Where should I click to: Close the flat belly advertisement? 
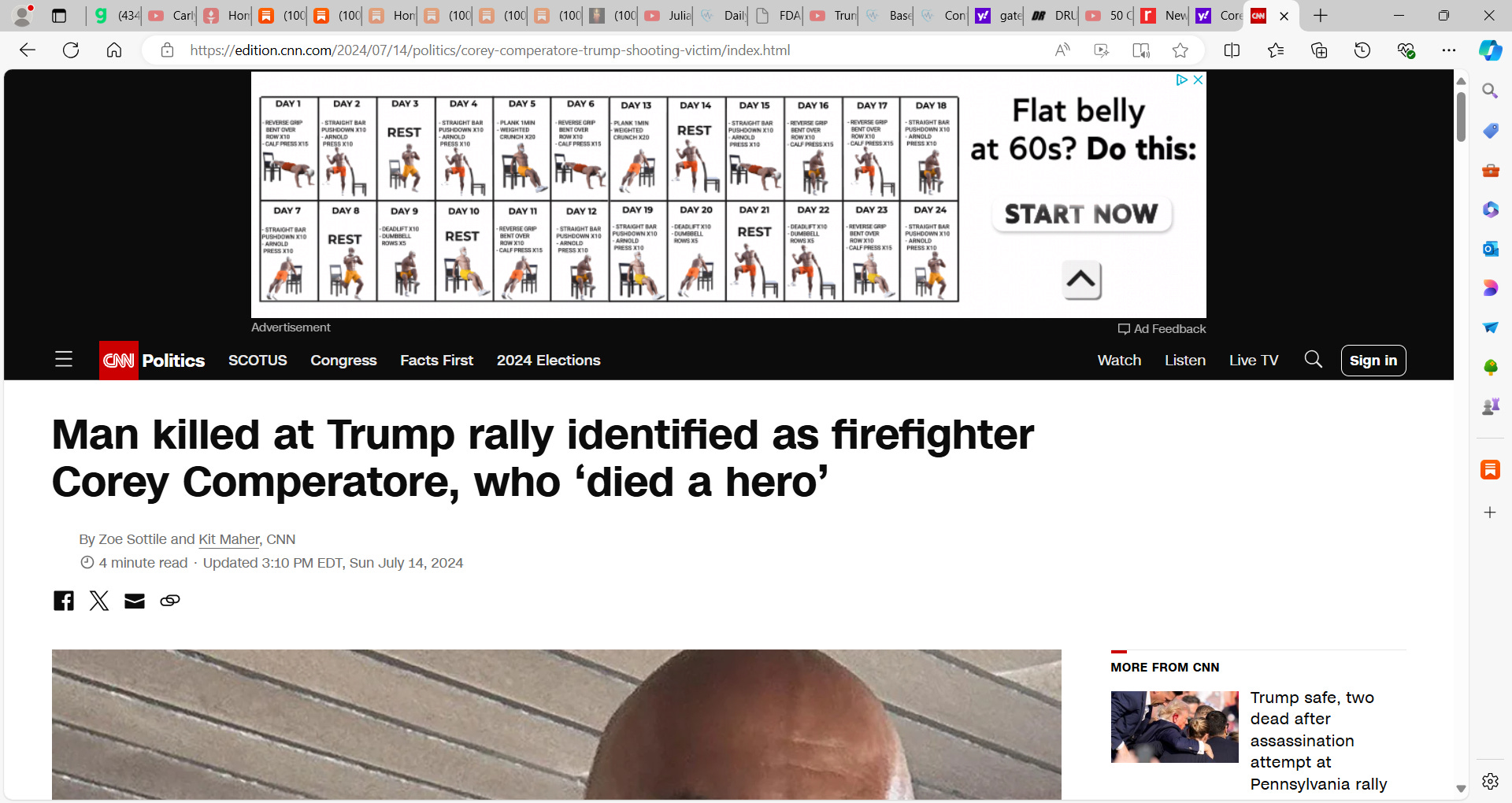point(1198,80)
